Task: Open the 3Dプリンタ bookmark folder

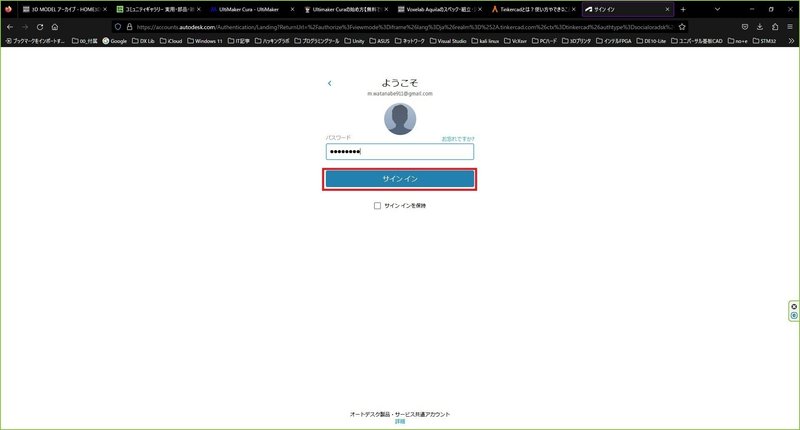Action: tap(577, 41)
